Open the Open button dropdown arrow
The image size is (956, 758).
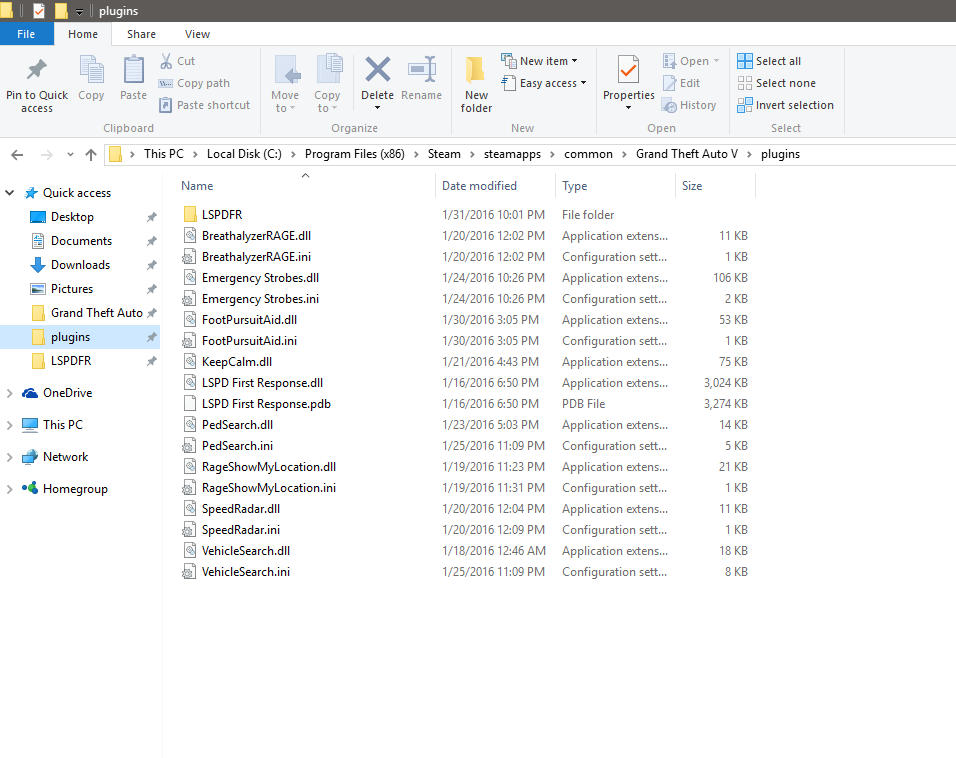coord(716,61)
